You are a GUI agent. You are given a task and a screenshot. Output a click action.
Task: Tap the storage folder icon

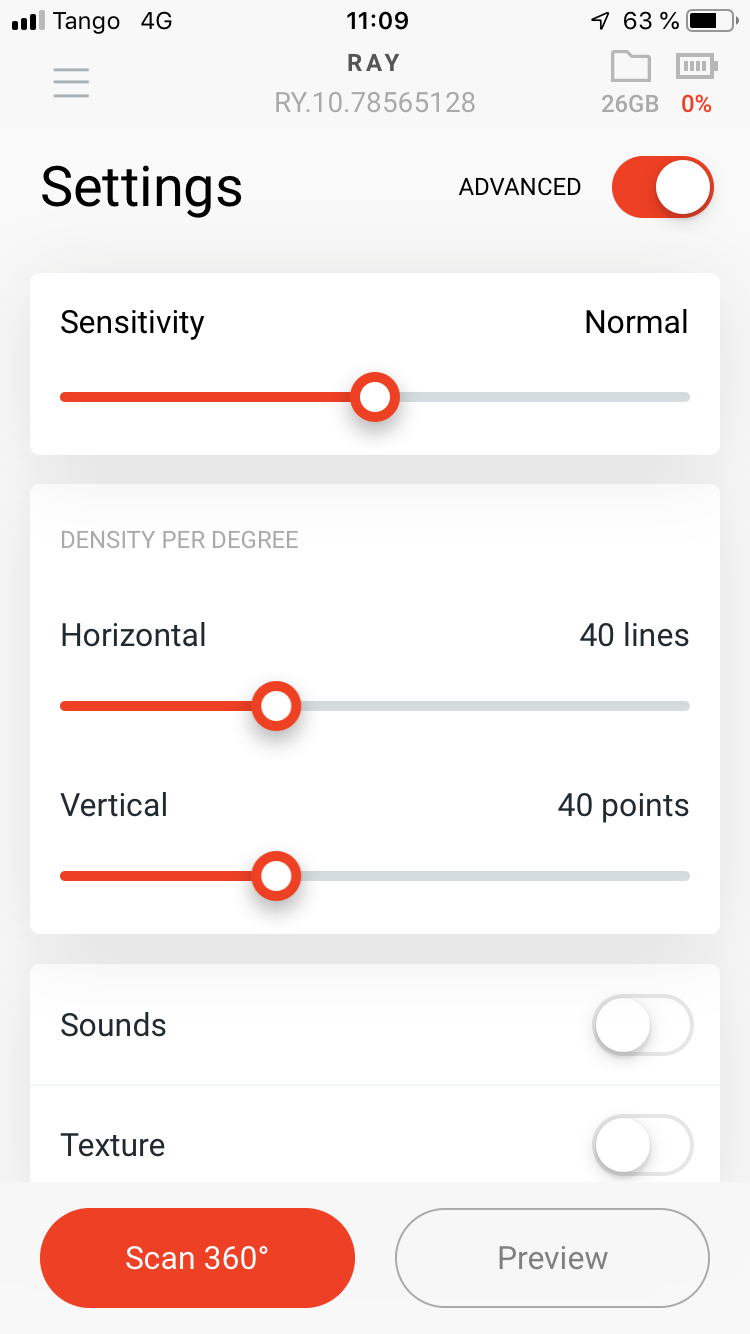pos(630,67)
